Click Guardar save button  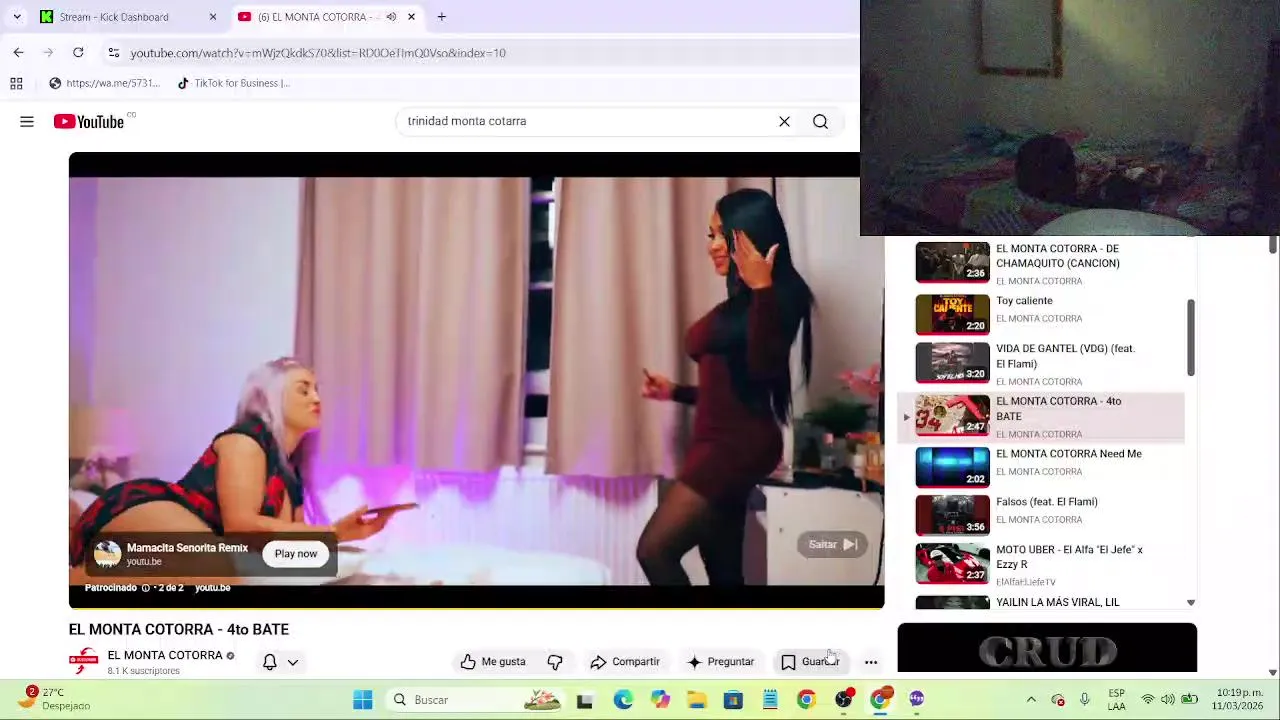810,661
